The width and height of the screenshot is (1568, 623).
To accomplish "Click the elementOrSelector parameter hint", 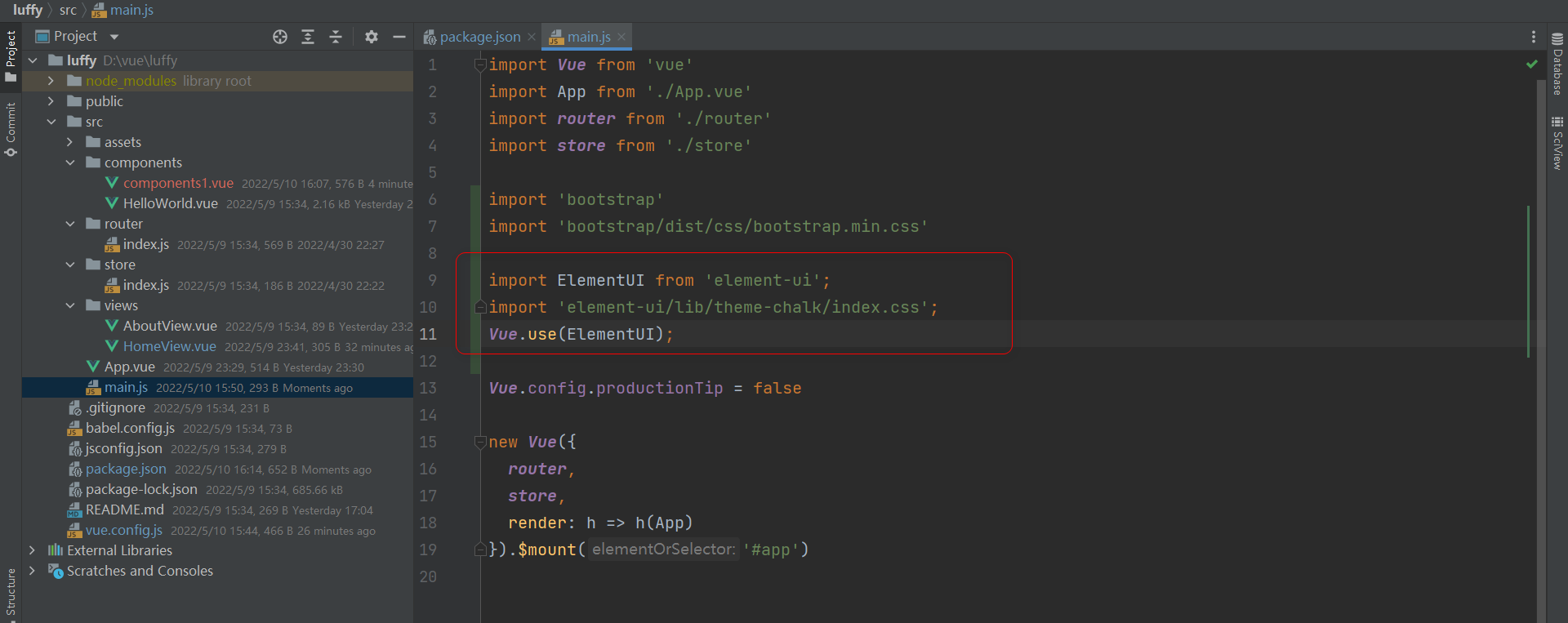I will pyautogui.click(x=664, y=550).
